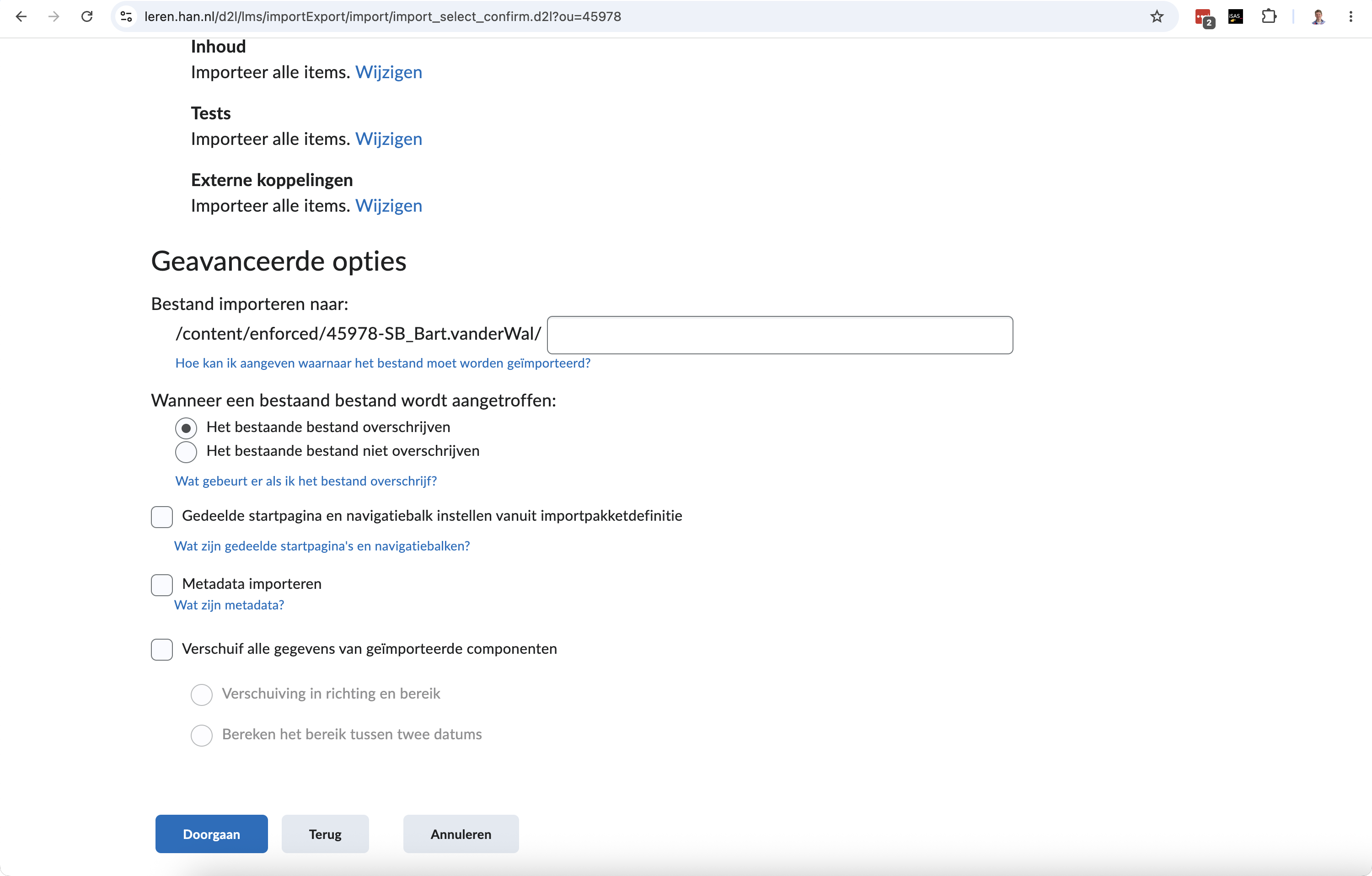Viewport: 1372px width, 876px height.
Task: Choose 'Bereken het bereik tussen twee datums' radio
Action: point(202,735)
